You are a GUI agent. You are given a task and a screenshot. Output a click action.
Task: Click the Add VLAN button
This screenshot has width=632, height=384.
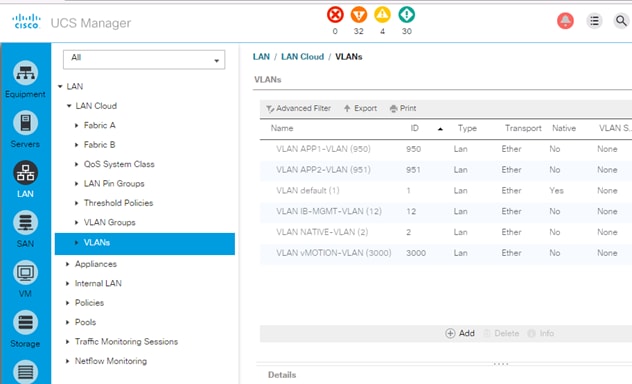[460, 333]
